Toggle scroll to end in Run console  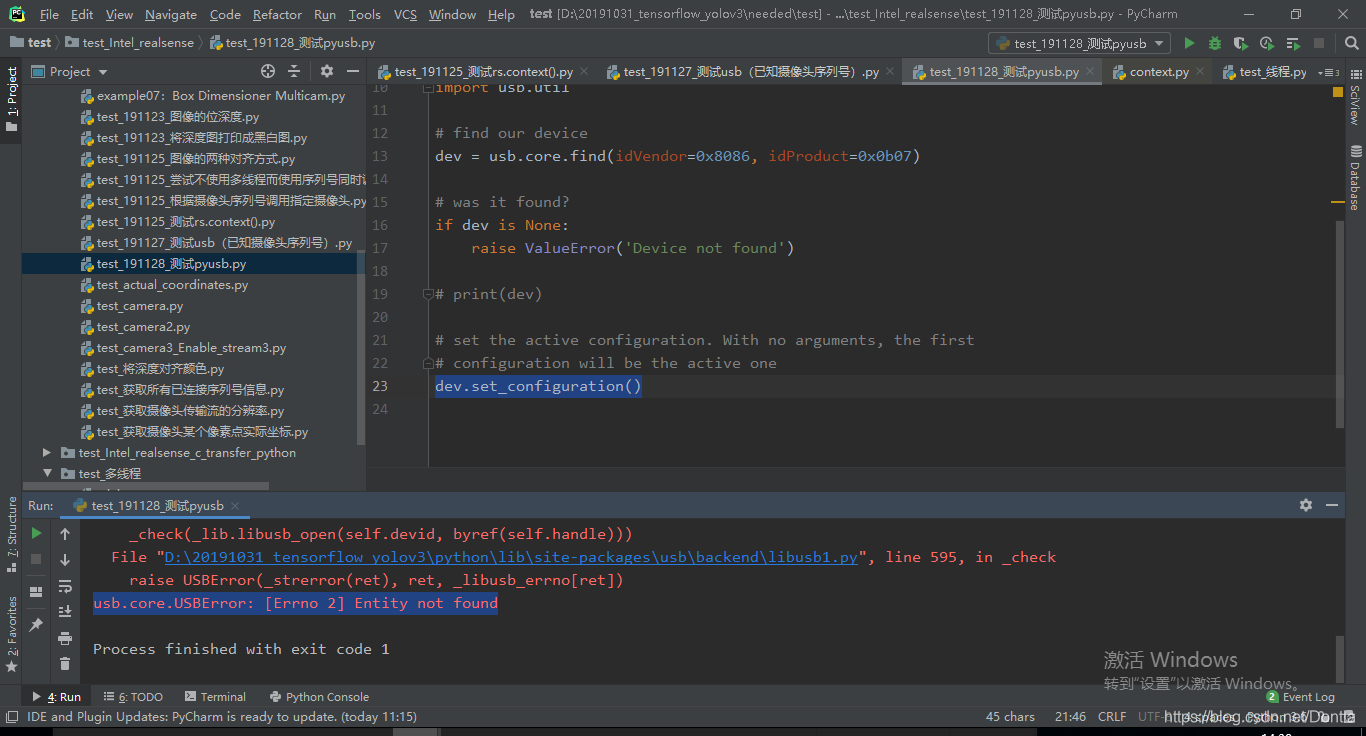[x=65, y=612]
